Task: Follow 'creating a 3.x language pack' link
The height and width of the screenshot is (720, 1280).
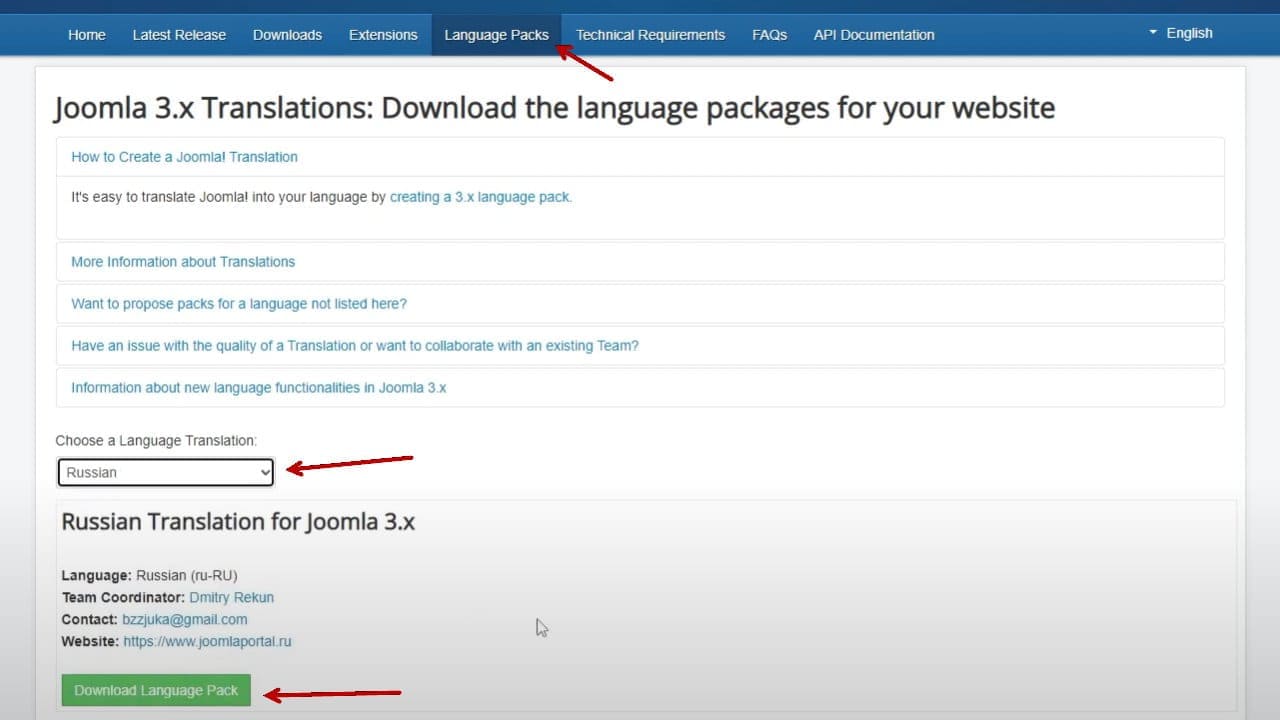Action: 480,197
